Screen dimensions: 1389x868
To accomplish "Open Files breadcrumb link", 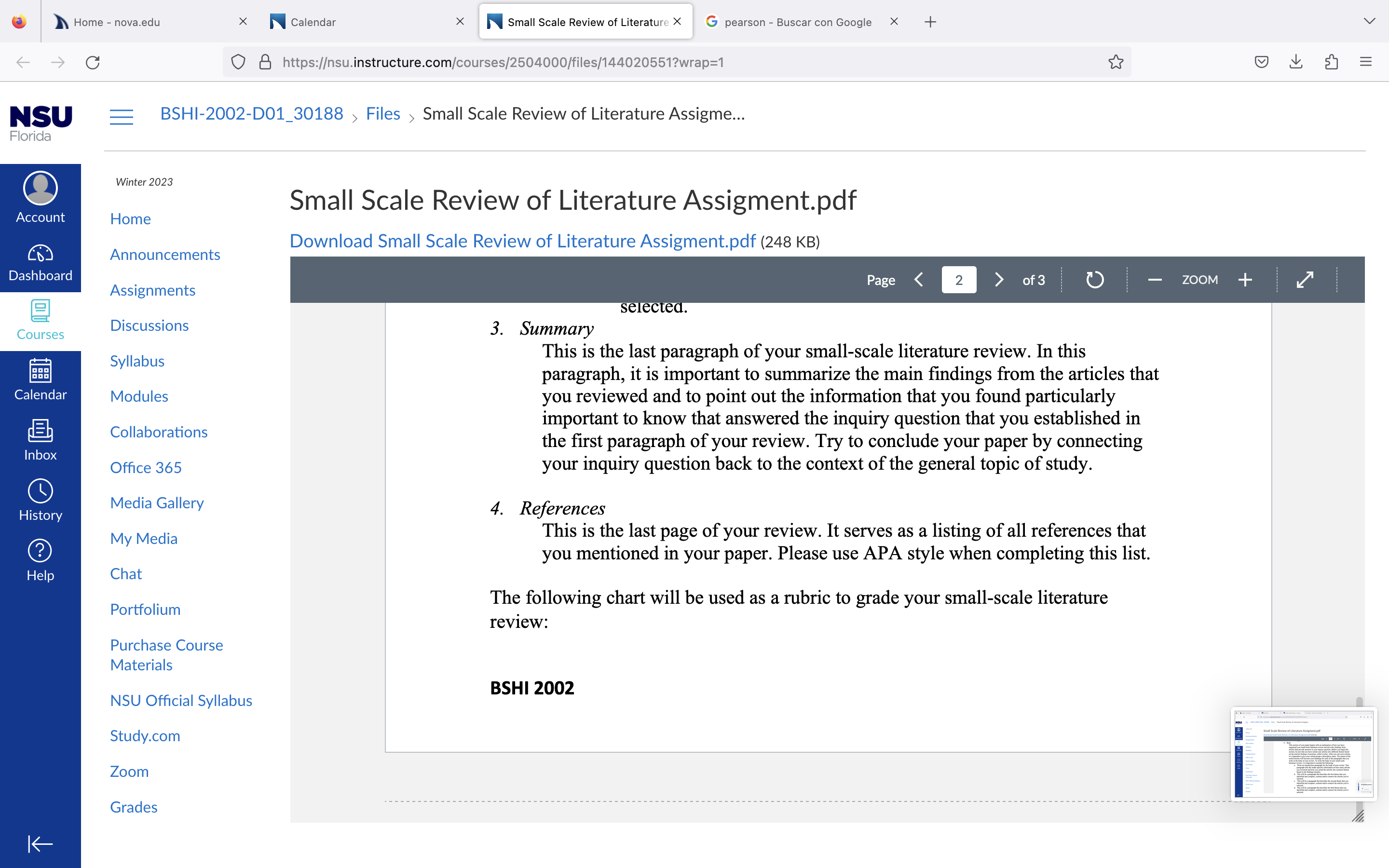I will click(x=383, y=114).
